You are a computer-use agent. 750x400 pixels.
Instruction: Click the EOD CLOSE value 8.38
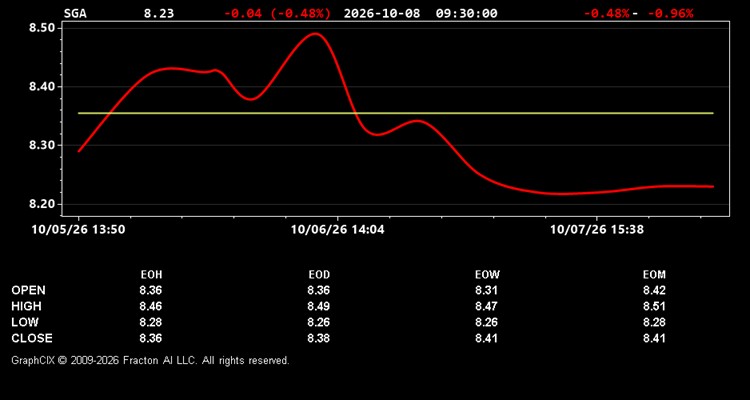pyautogui.click(x=319, y=338)
